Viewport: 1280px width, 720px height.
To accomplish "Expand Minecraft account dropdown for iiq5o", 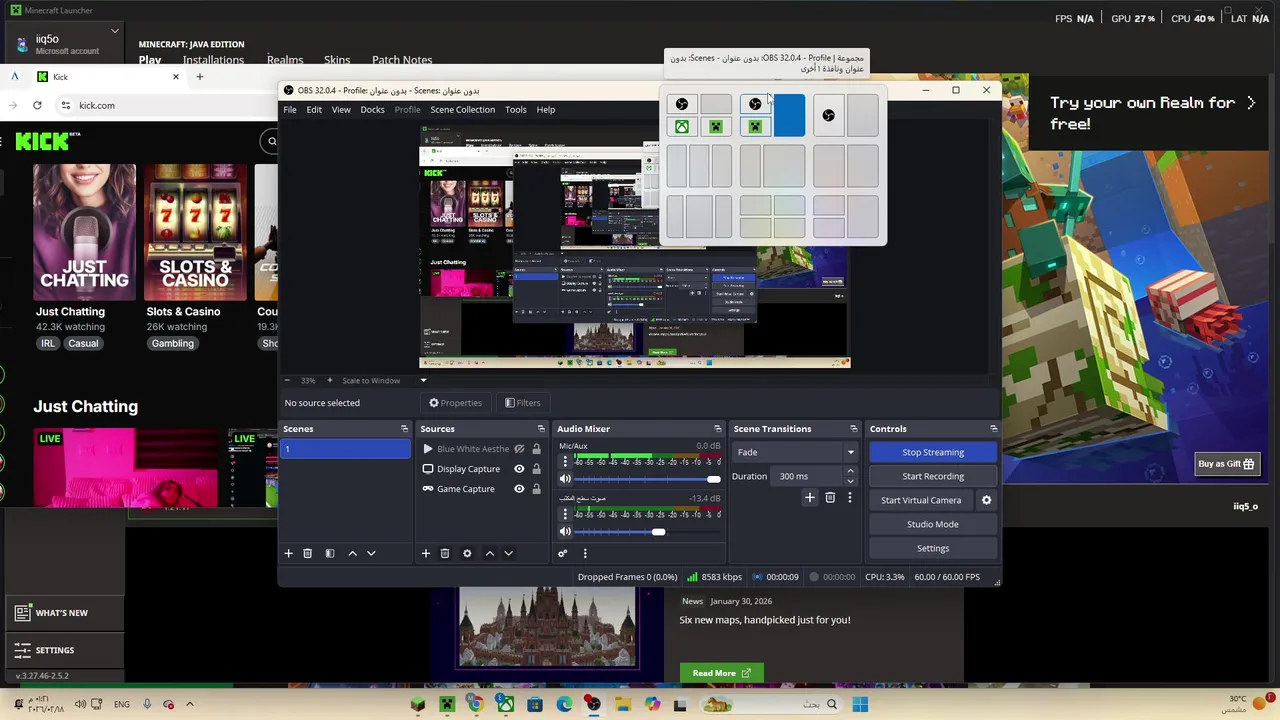I will click(115, 31).
